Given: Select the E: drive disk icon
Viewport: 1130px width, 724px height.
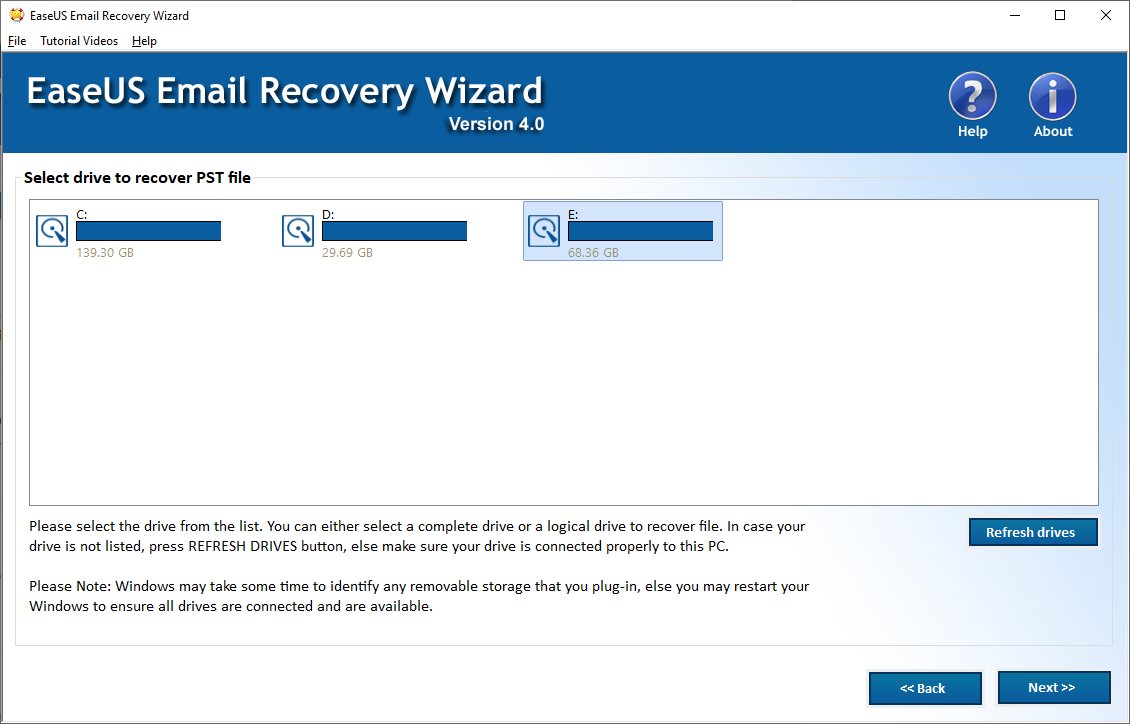Looking at the screenshot, I should coord(544,231).
